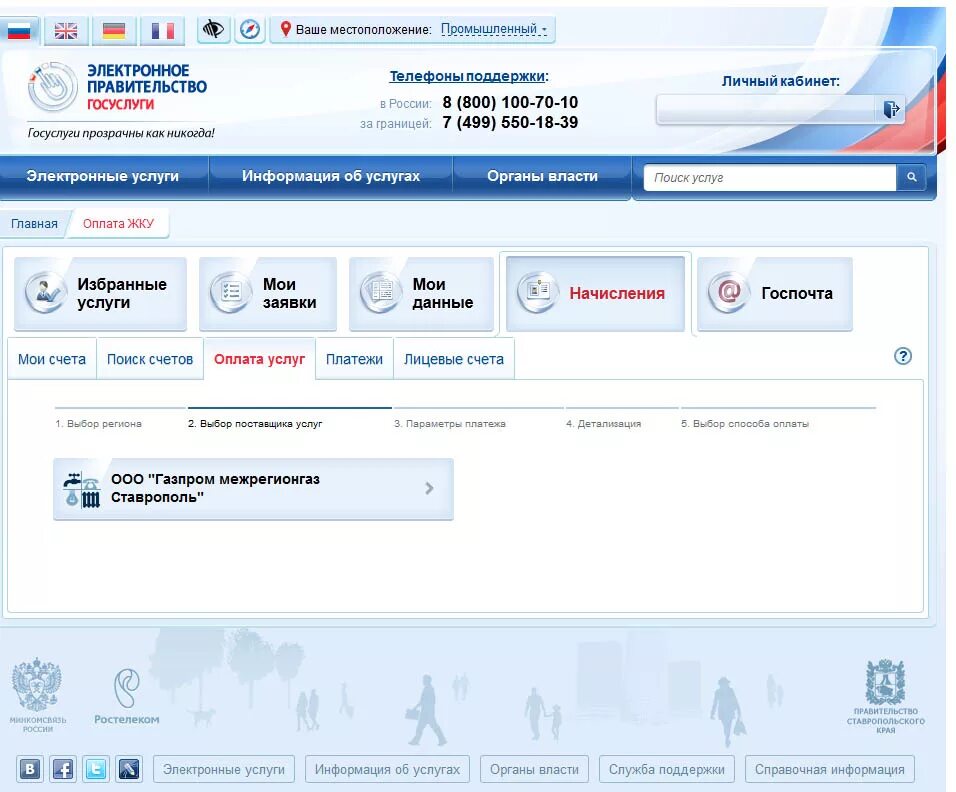Switch to the Поиск счетов tab

coord(150,359)
